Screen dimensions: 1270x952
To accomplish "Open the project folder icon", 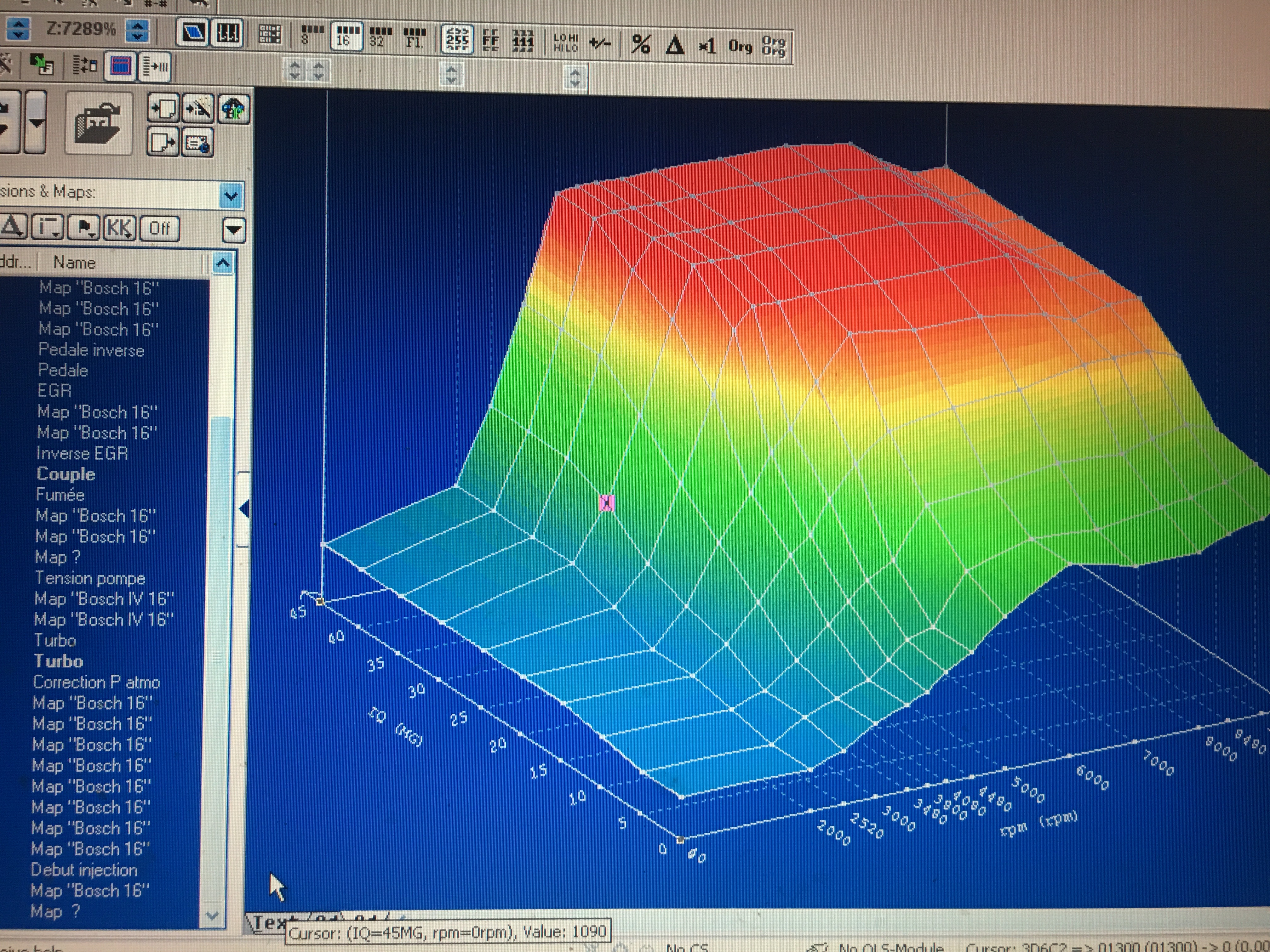I will [x=98, y=123].
